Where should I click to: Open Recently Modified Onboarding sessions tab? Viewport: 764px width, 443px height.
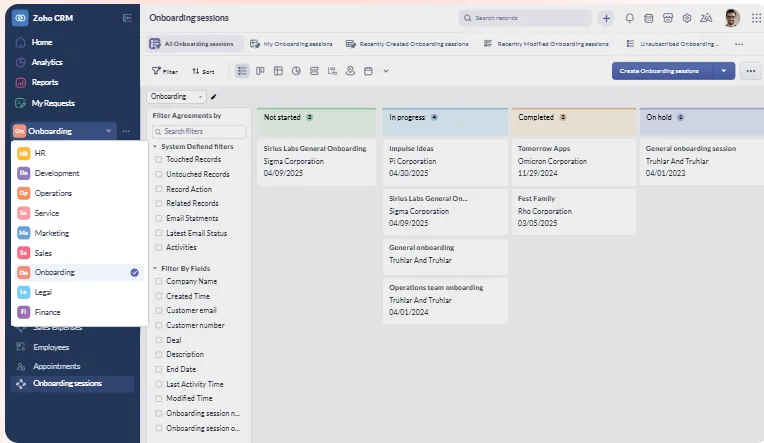coord(546,44)
